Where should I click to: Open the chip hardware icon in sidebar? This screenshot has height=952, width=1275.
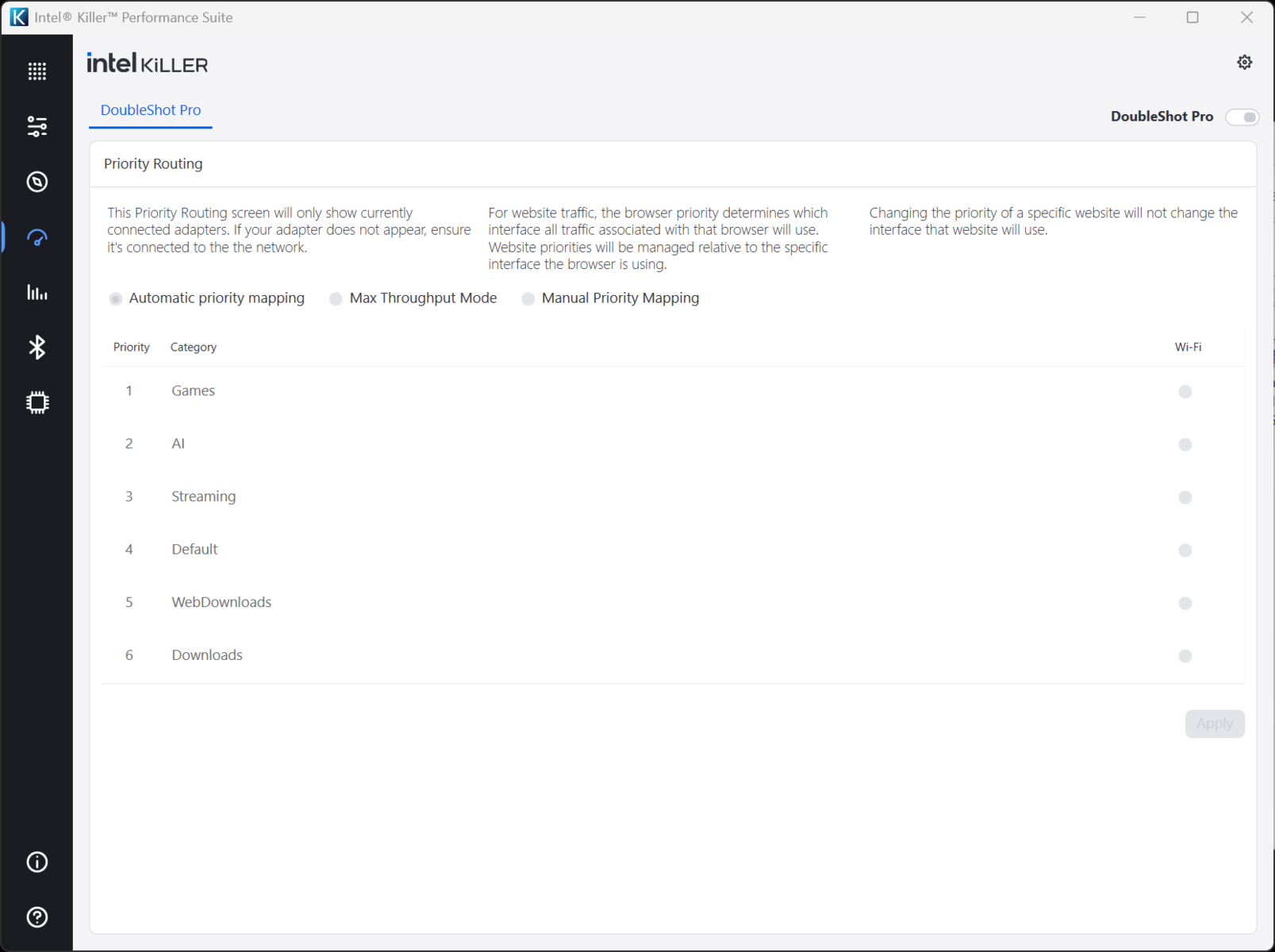point(37,403)
